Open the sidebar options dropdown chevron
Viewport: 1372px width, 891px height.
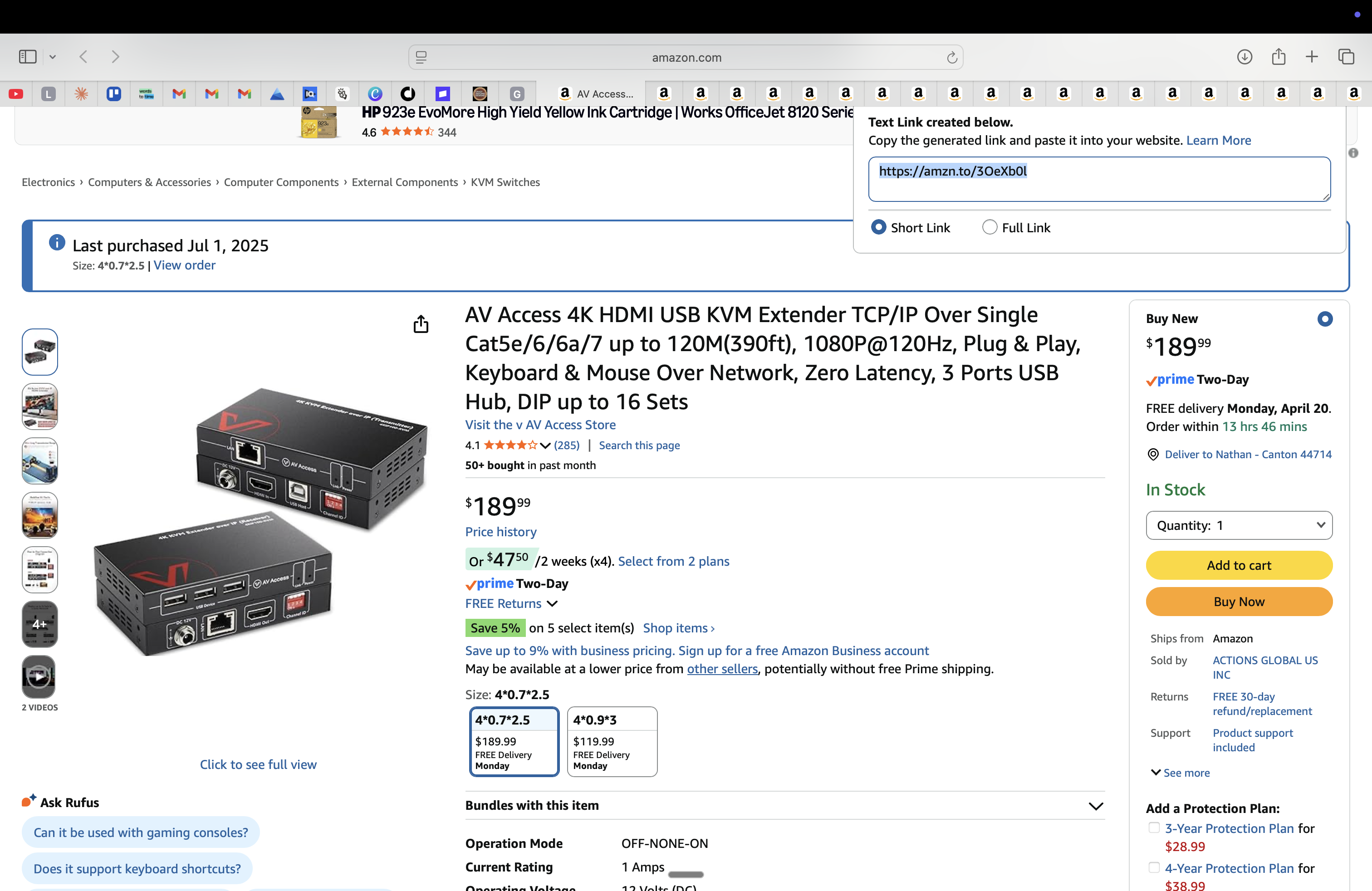click(x=53, y=56)
